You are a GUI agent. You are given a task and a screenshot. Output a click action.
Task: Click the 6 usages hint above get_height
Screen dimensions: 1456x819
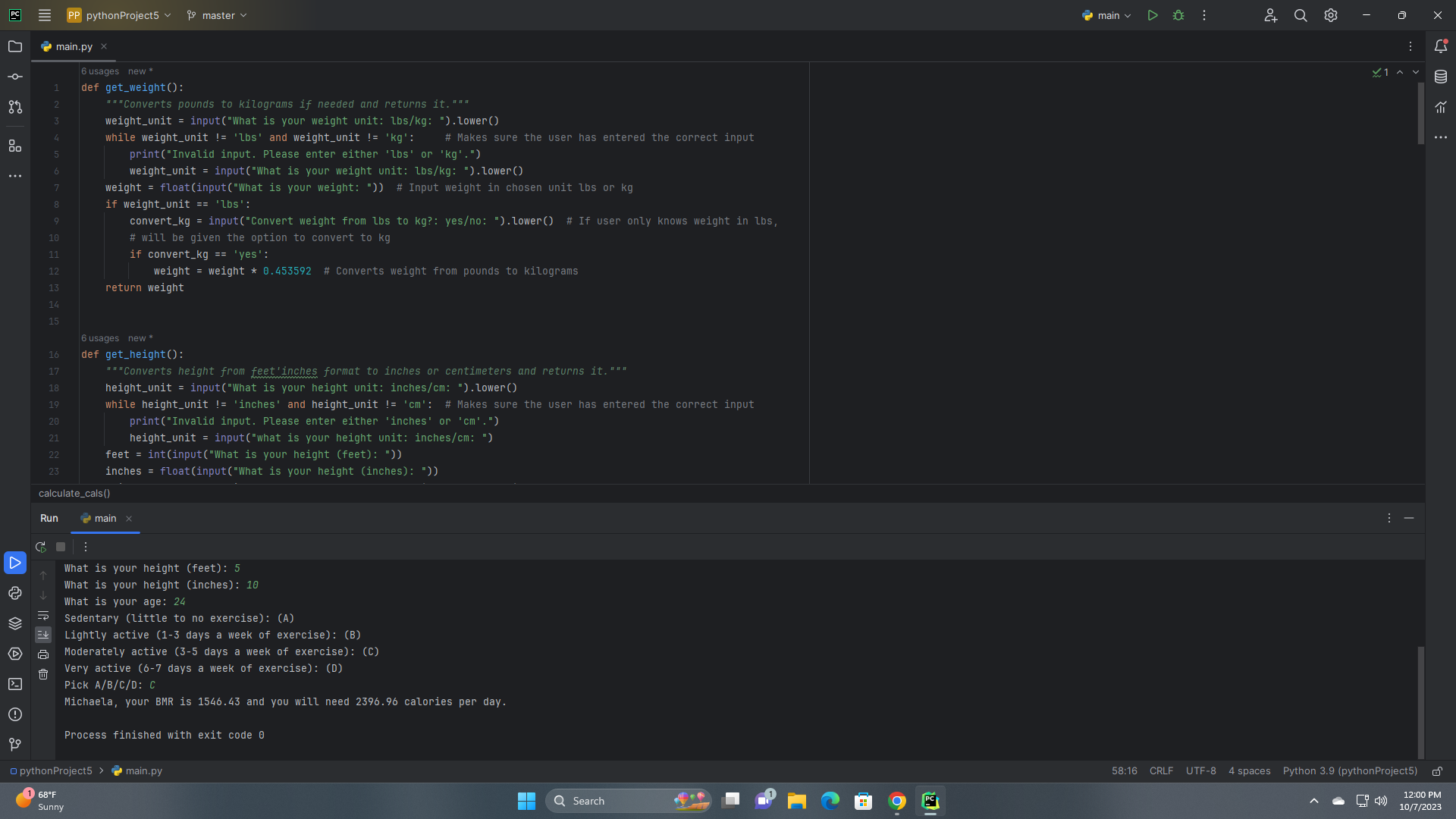click(100, 338)
